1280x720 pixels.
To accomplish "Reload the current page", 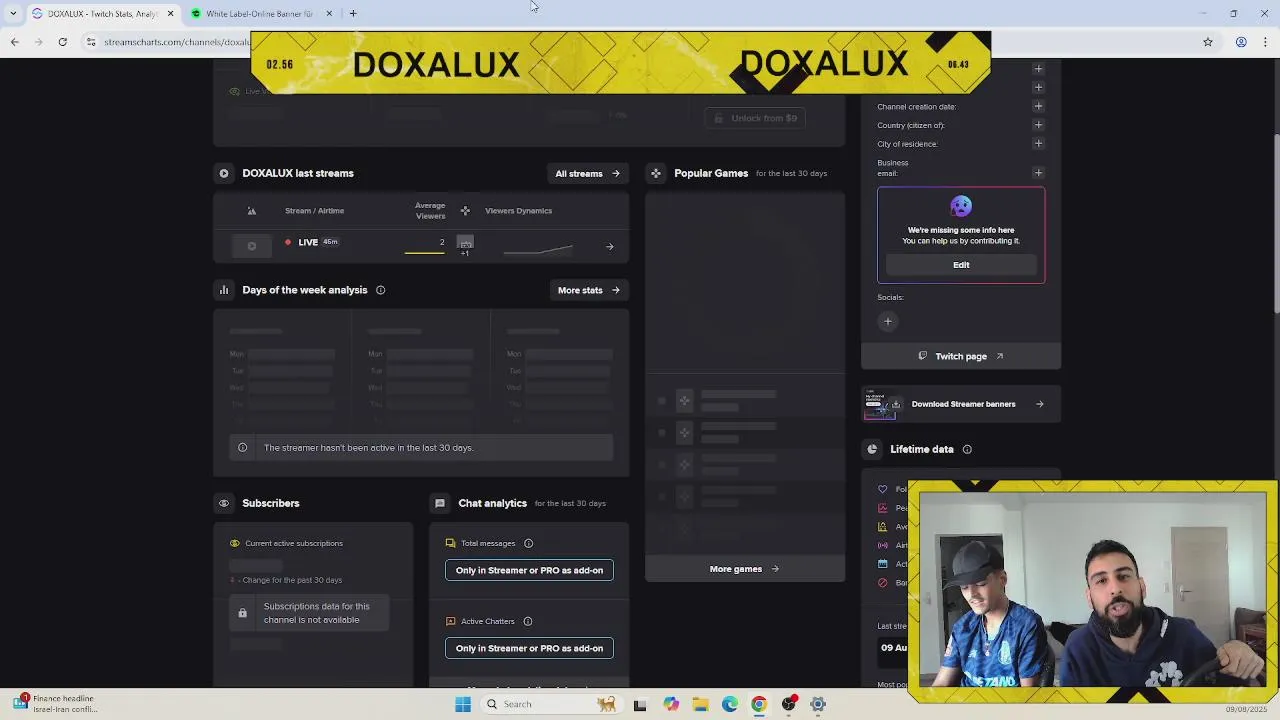I will 62,42.
